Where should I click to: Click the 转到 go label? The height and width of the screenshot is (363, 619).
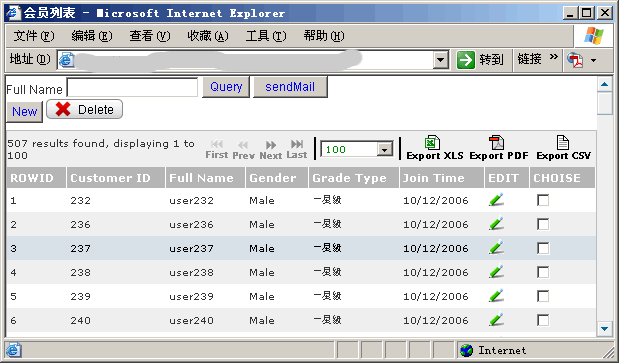pos(491,60)
